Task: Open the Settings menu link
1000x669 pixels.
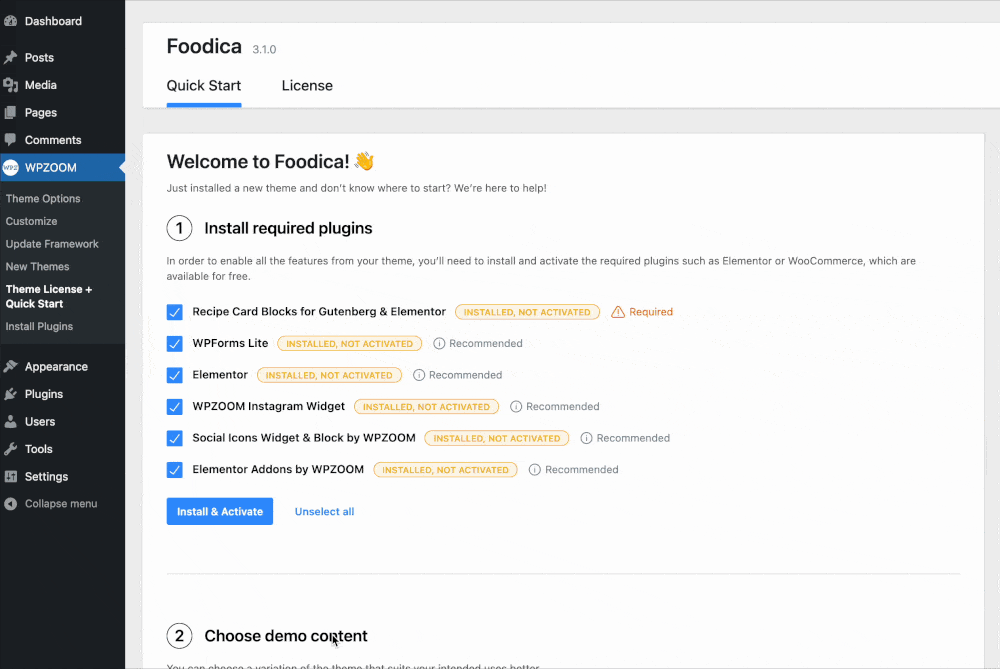Action: tap(47, 476)
